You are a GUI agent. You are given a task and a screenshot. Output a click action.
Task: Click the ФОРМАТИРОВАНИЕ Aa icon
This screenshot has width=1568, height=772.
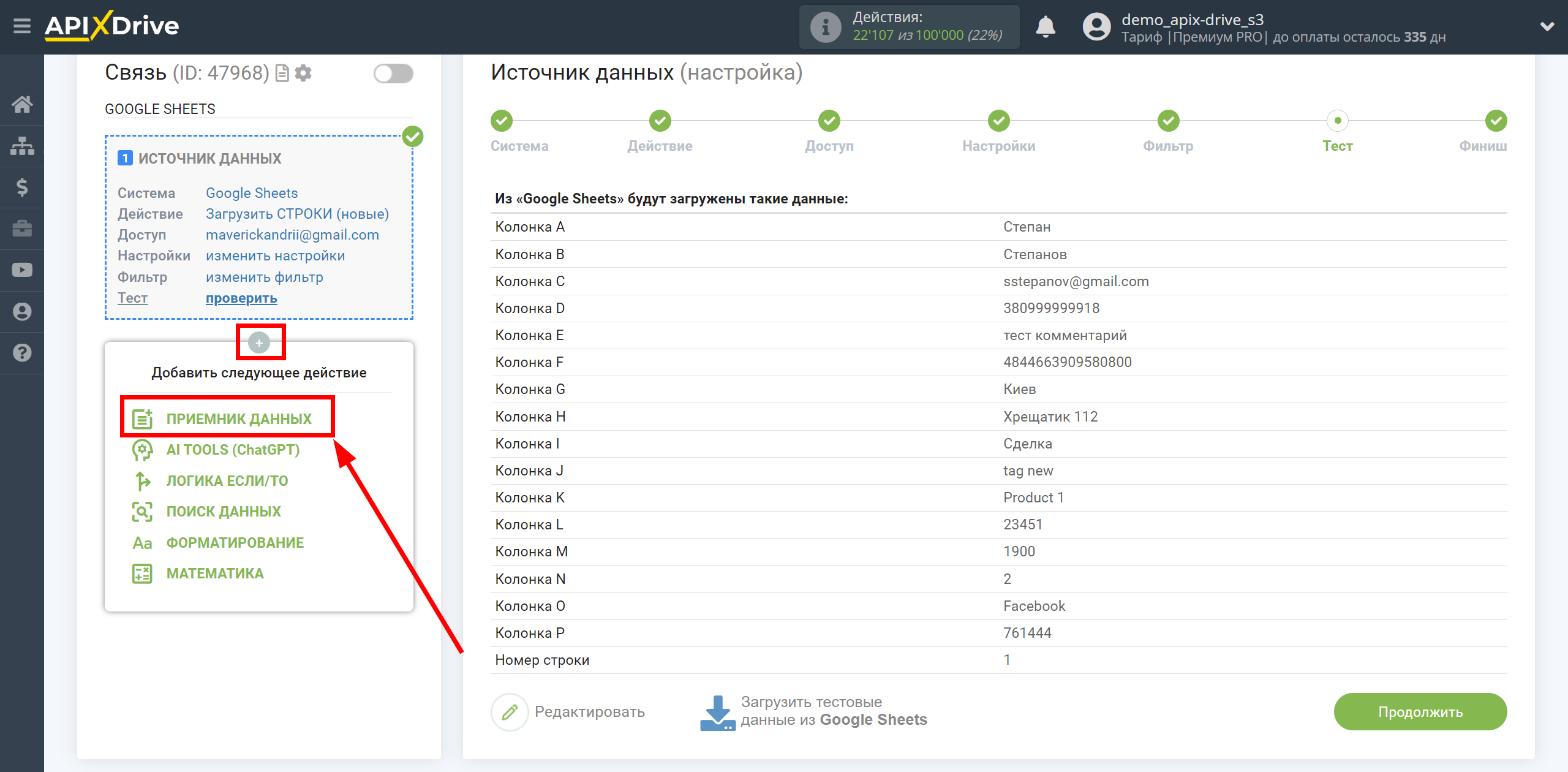(x=142, y=543)
